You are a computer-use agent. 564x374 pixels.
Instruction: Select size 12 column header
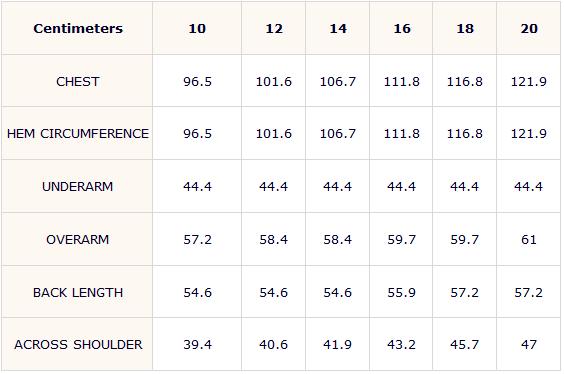pyautogui.click(x=274, y=28)
